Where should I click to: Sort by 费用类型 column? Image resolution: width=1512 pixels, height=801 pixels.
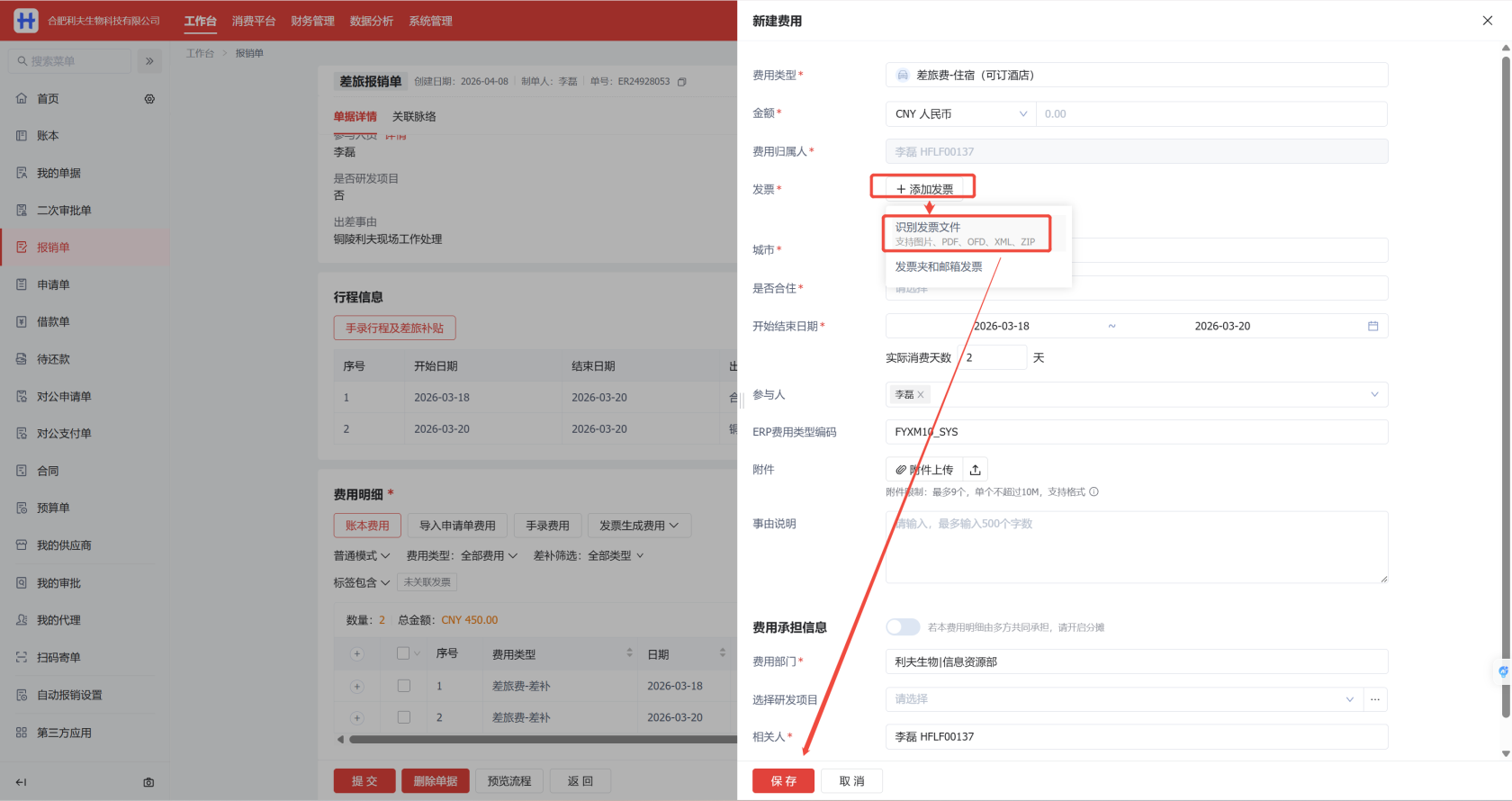629,653
